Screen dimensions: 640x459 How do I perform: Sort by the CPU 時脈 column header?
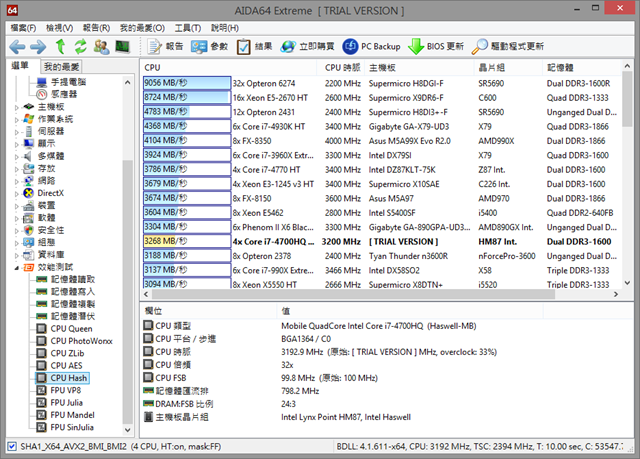coord(342,67)
